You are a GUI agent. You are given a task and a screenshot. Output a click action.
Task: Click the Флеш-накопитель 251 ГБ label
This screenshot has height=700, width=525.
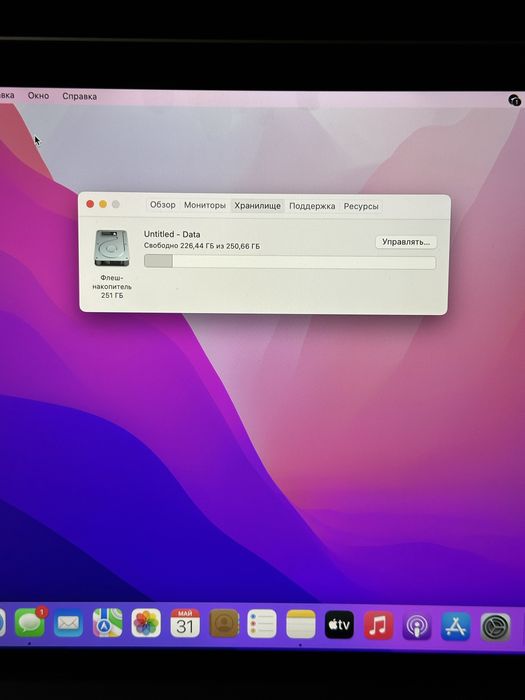pos(112,286)
